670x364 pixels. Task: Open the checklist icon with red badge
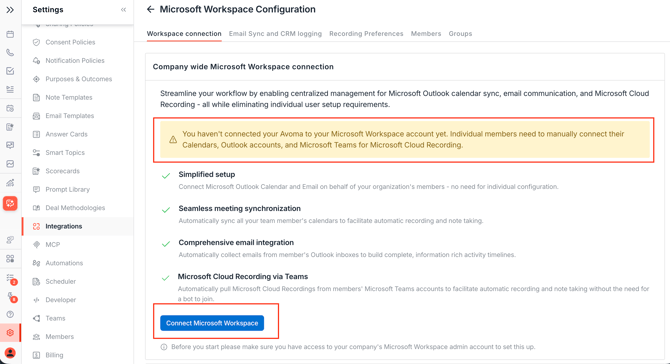tap(11, 279)
